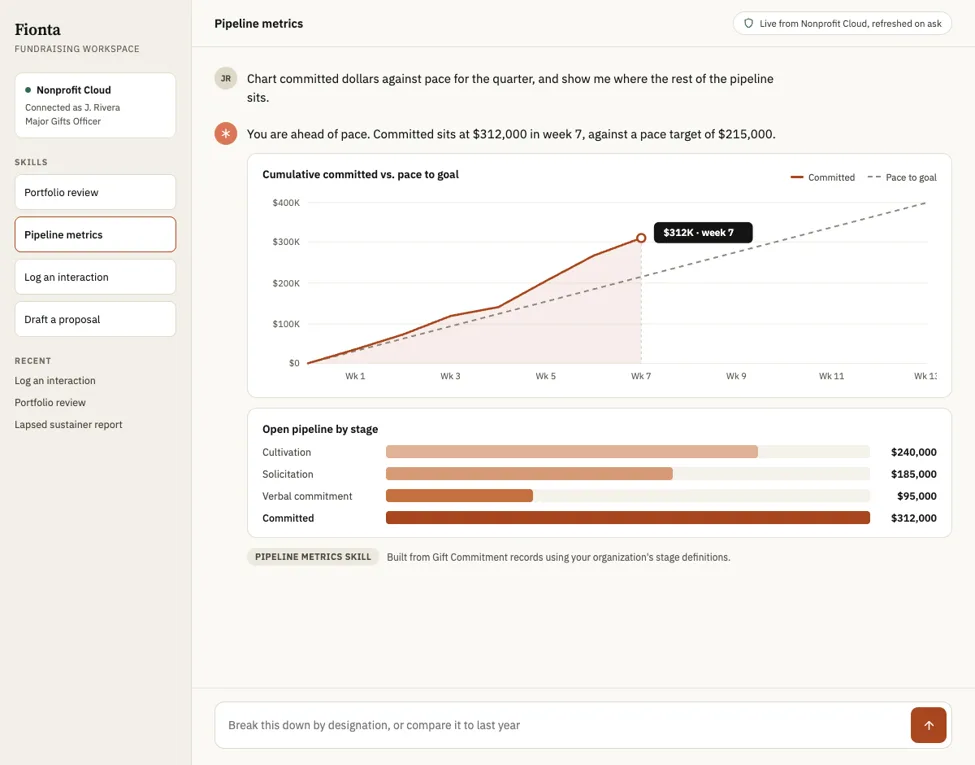Click Cumulative committed vs. pace to goal title
Image resolution: width=975 pixels, height=765 pixels.
coord(361,174)
